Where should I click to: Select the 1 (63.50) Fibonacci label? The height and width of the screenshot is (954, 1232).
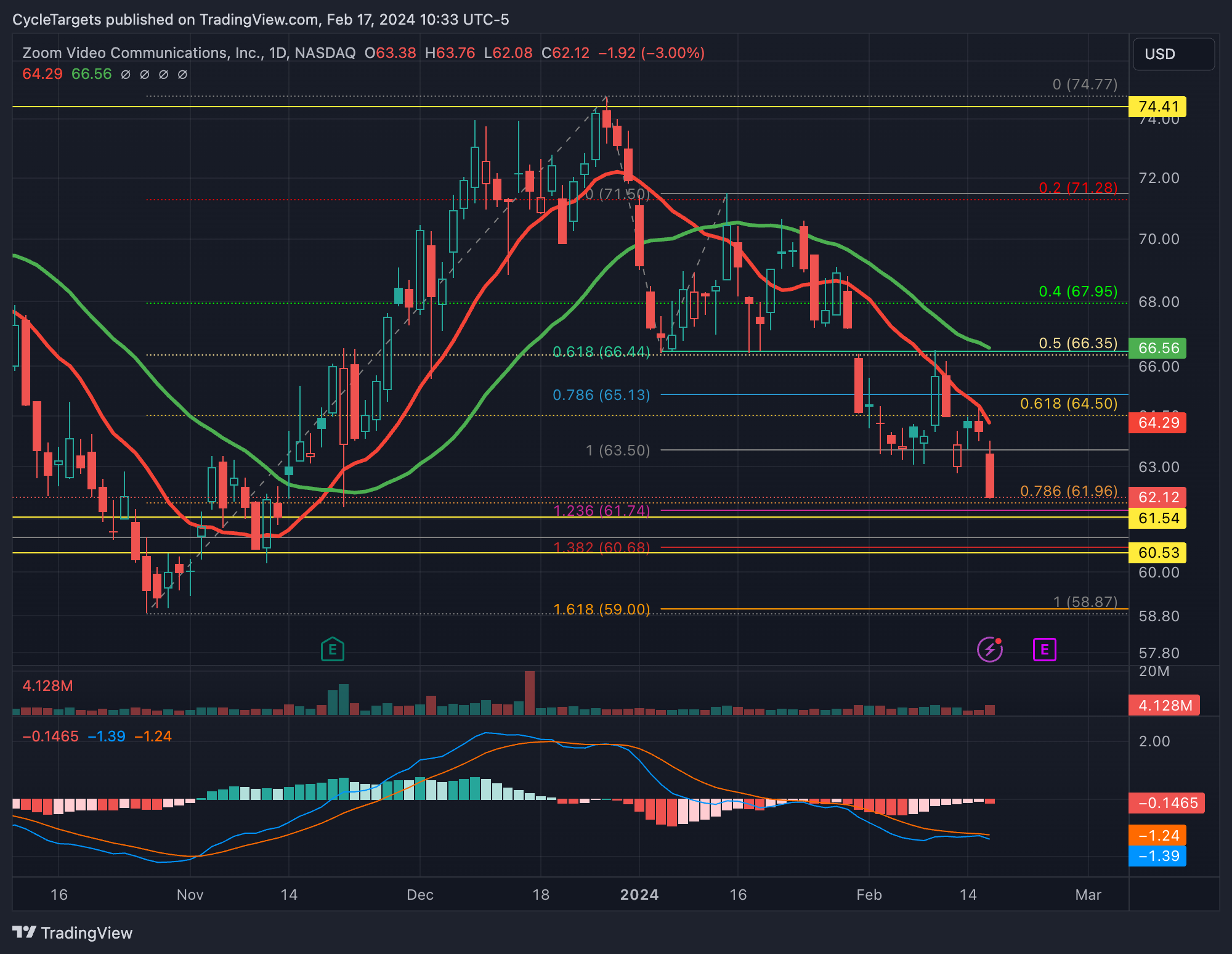point(618,450)
